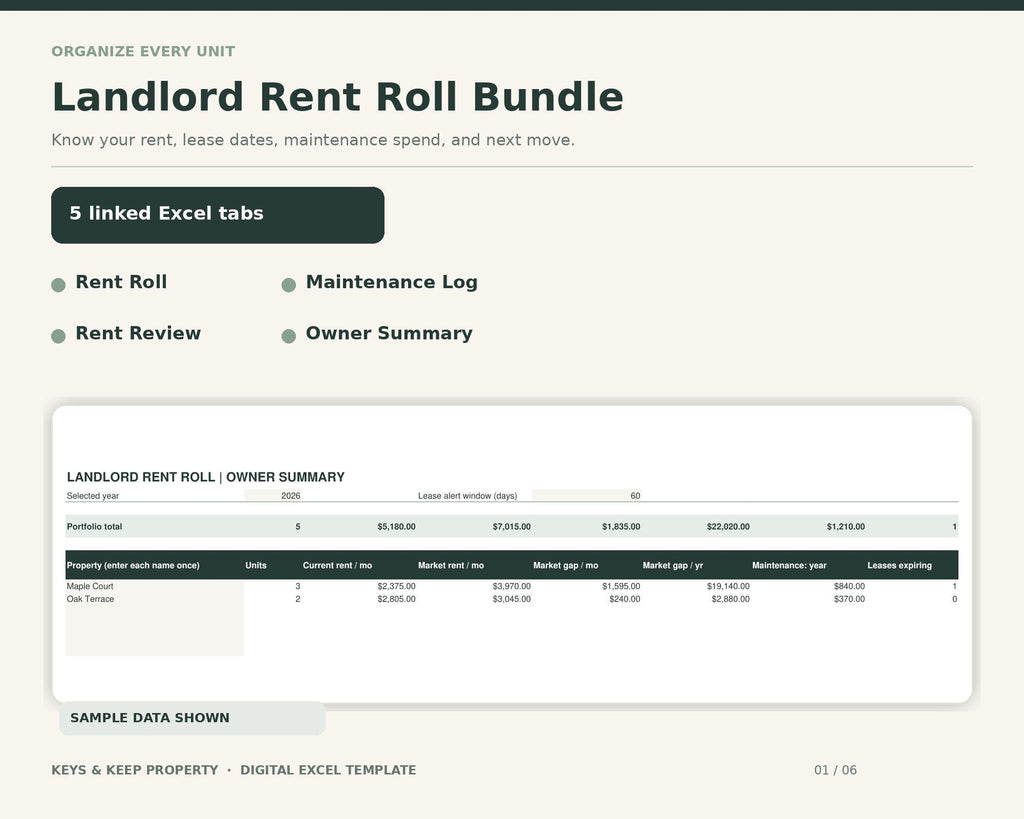Click the "Market gap / yr" column header
1024x819 pixels.
point(673,566)
